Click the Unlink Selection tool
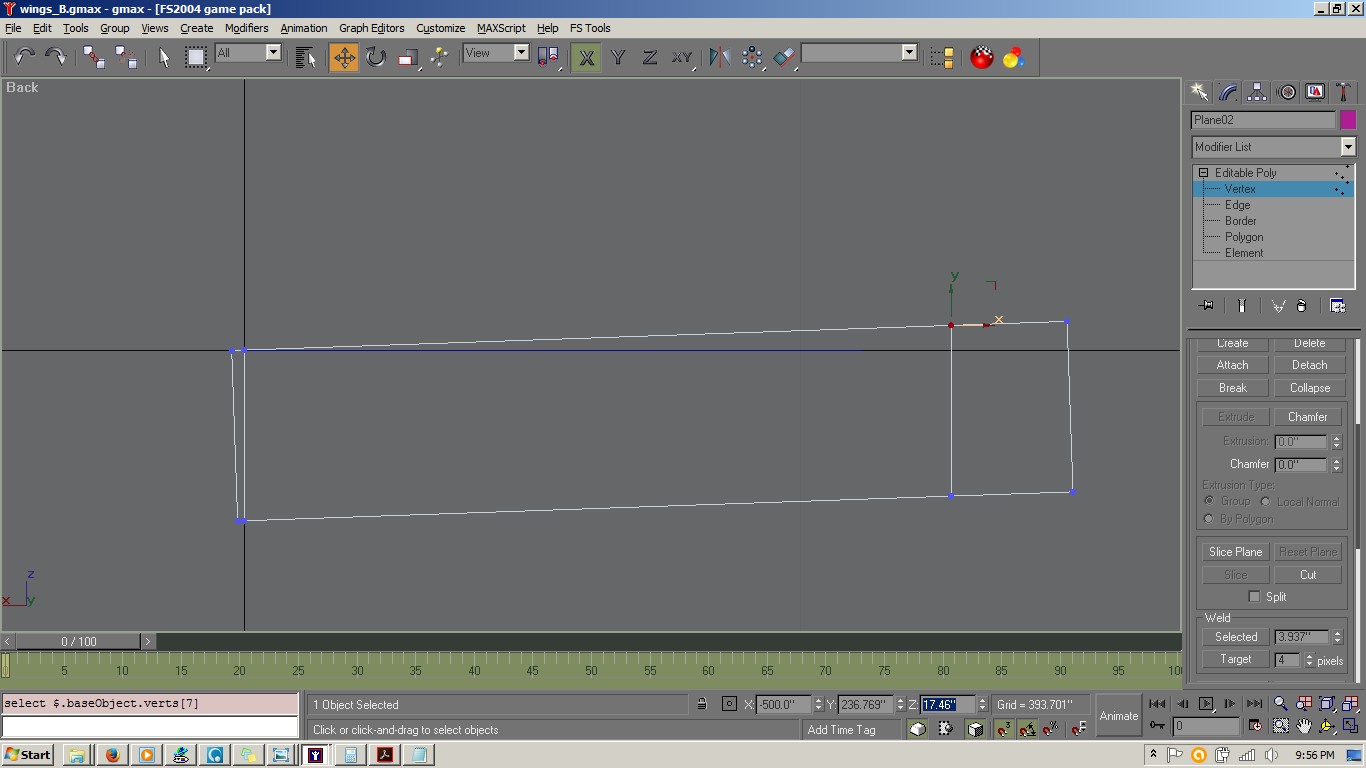Screen dimensions: 1366x768 (x=126, y=57)
